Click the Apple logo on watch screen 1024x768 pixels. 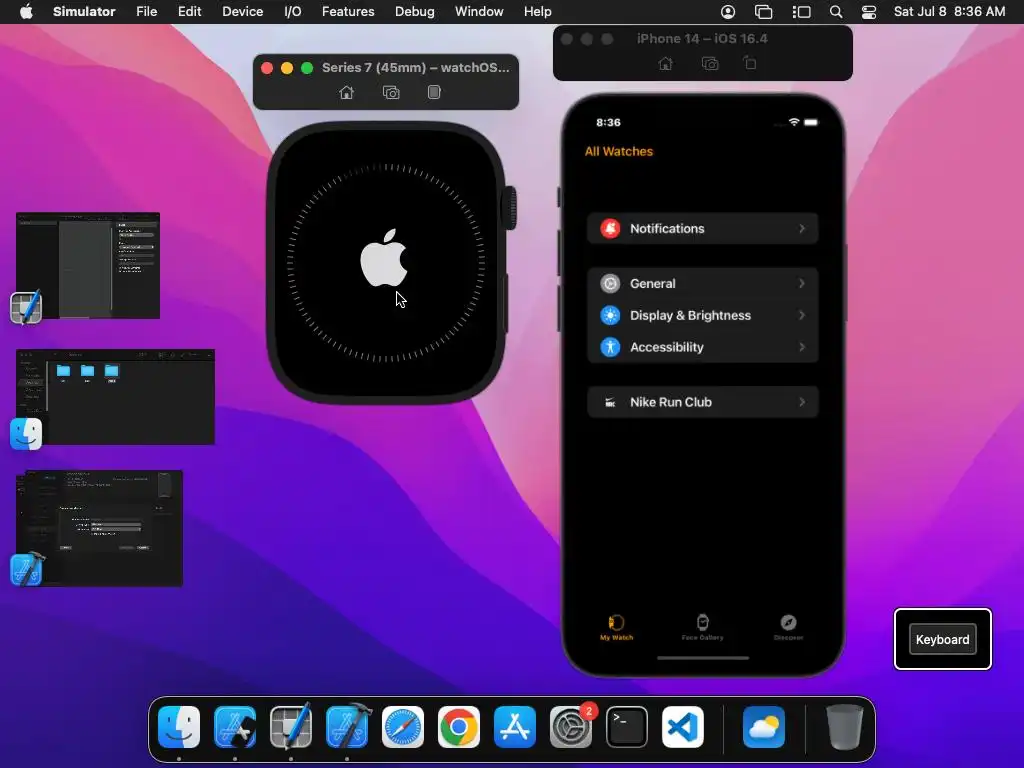pyautogui.click(x=384, y=258)
